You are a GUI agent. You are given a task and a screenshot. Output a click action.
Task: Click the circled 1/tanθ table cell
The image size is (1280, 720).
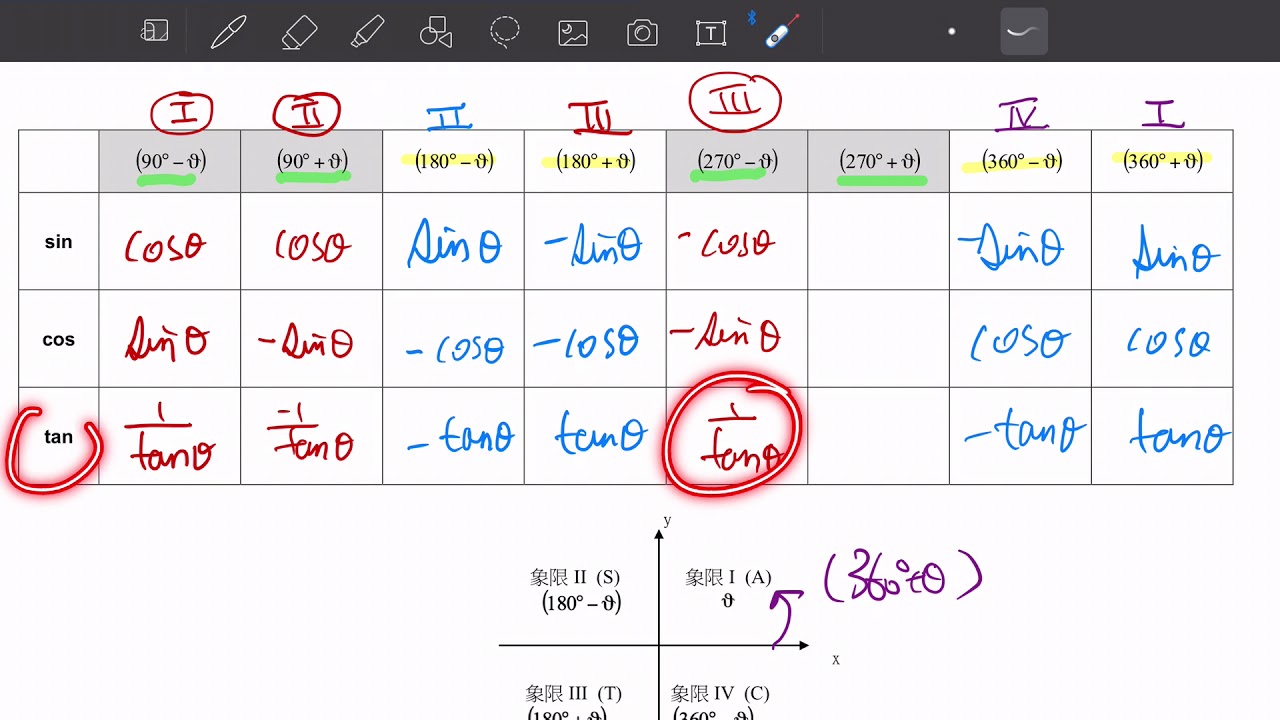pos(735,435)
